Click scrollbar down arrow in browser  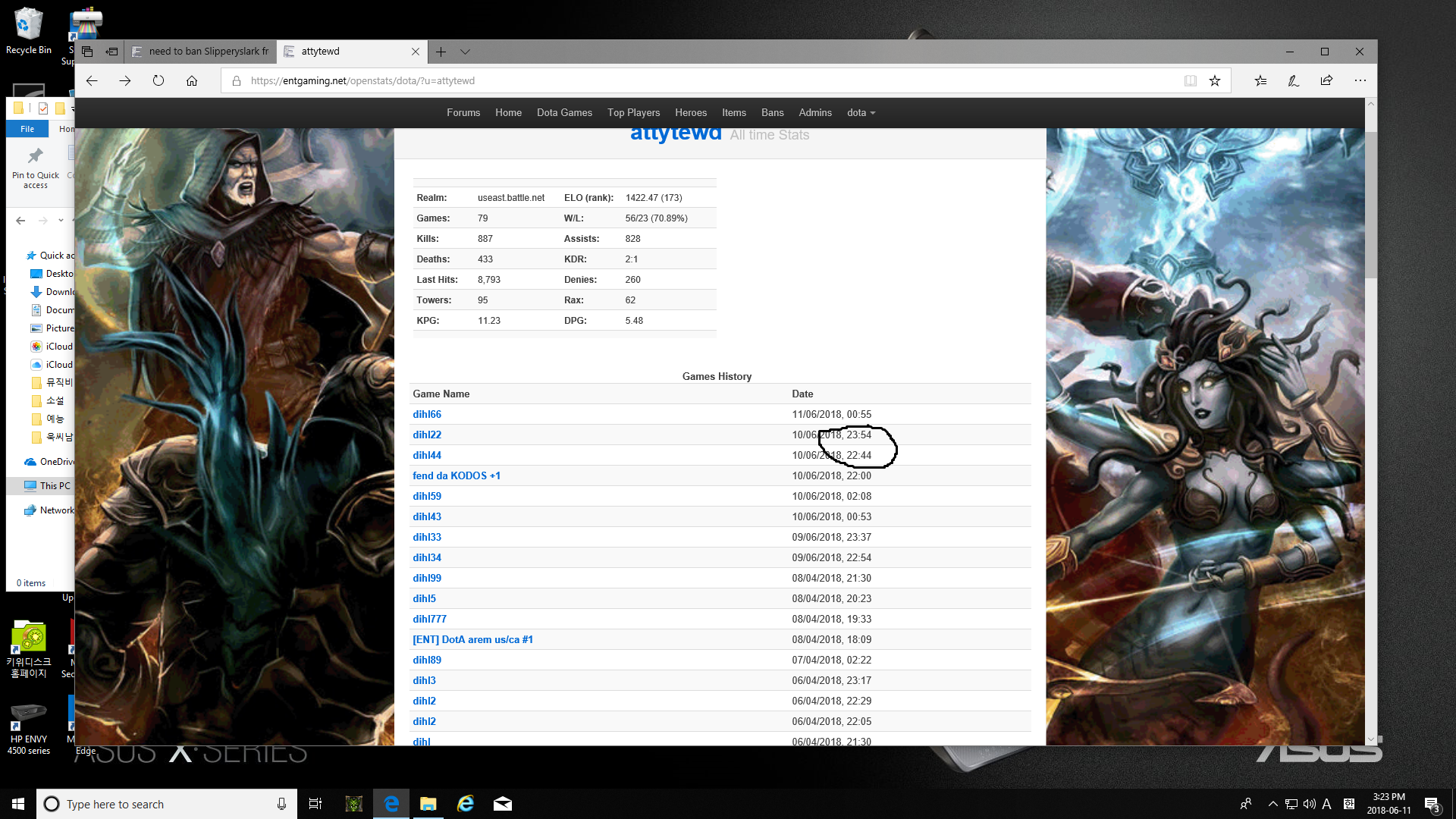pyautogui.click(x=1370, y=739)
